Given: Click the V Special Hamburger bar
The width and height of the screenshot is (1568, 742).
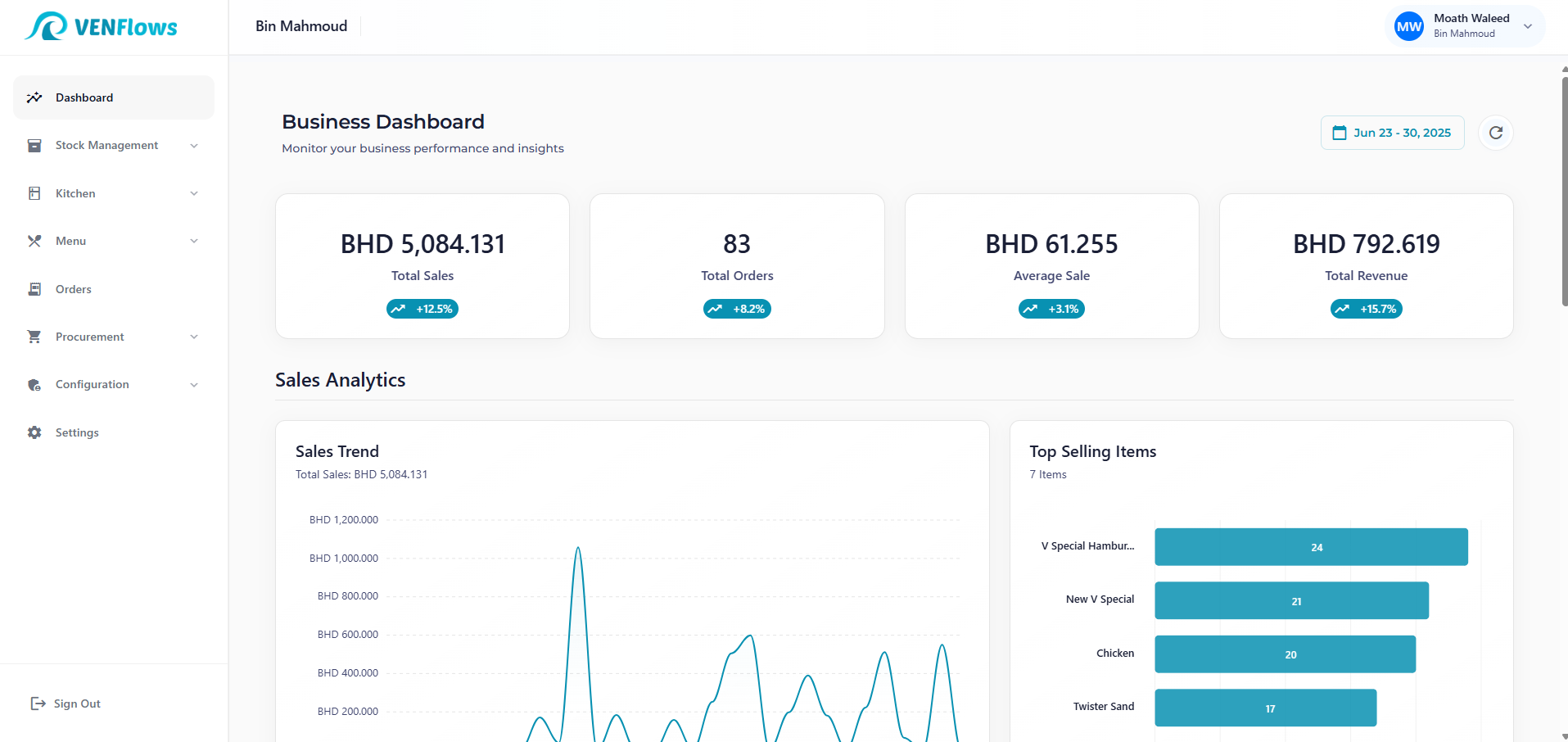Looking at the screenshot, I should [1310, 547].
